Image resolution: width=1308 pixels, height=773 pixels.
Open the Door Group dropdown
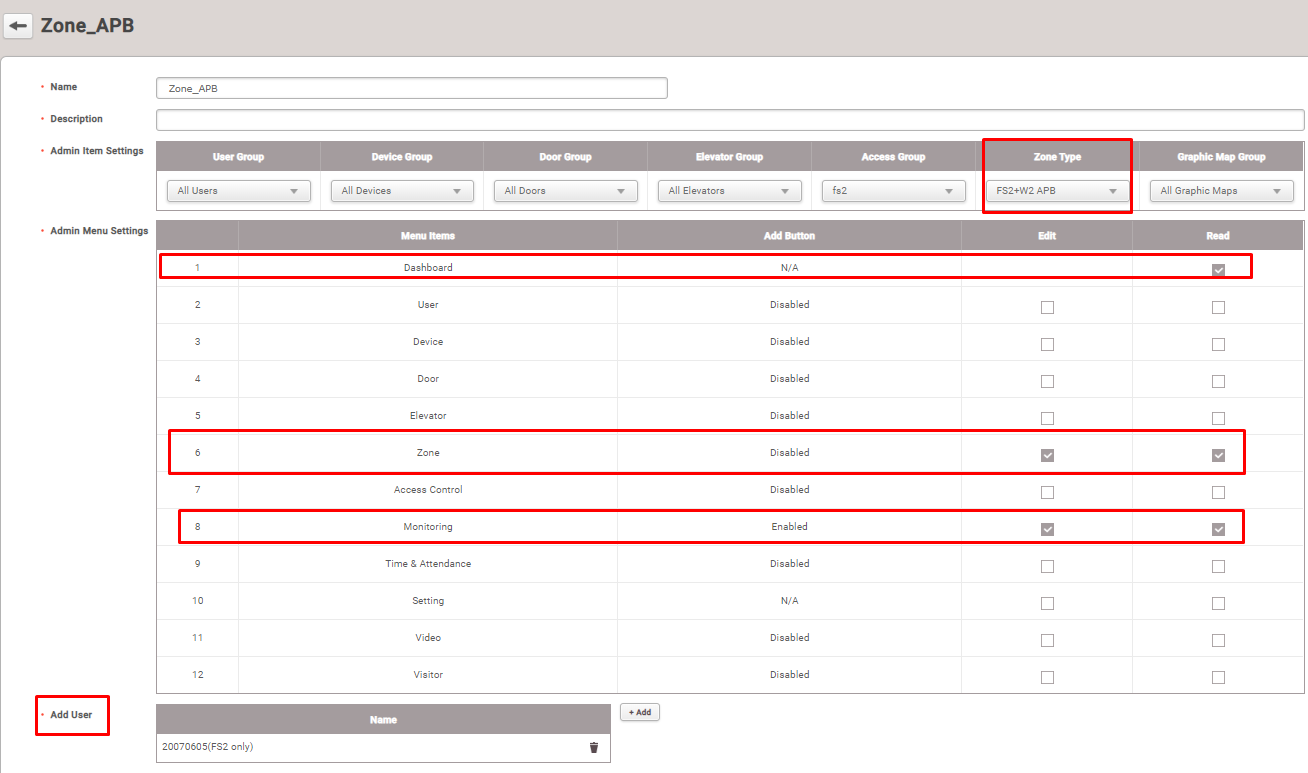[x=565, y=191]
